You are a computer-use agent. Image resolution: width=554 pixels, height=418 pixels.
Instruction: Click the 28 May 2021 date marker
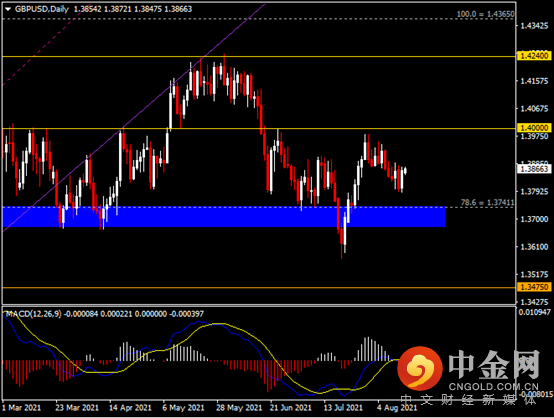(239, 408)
